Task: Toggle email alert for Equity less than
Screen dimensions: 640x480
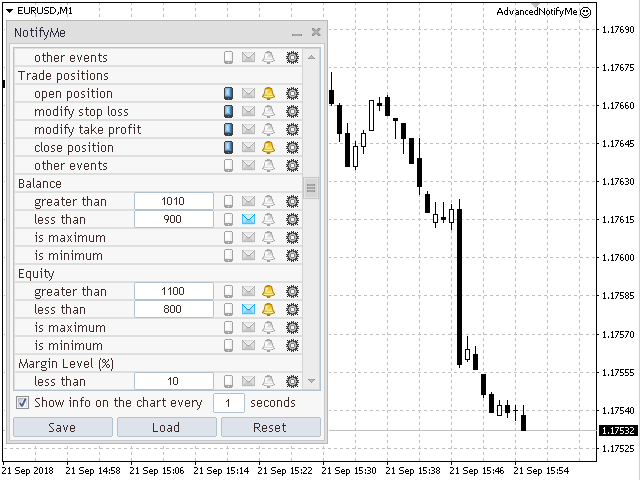Action: click(x=248, y=309)
